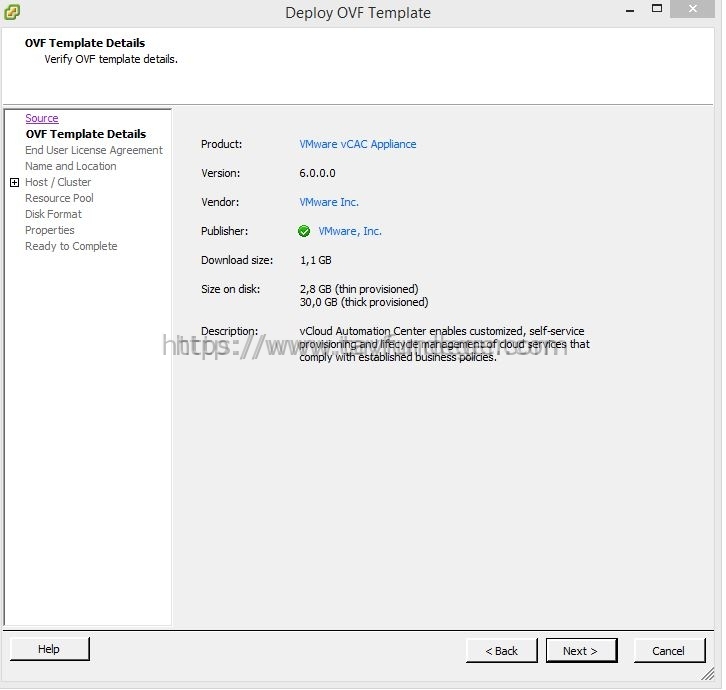726x690 pixels.
Task: Click the Publisher: label
Action: pyautogui.click(x=225, y=231)
